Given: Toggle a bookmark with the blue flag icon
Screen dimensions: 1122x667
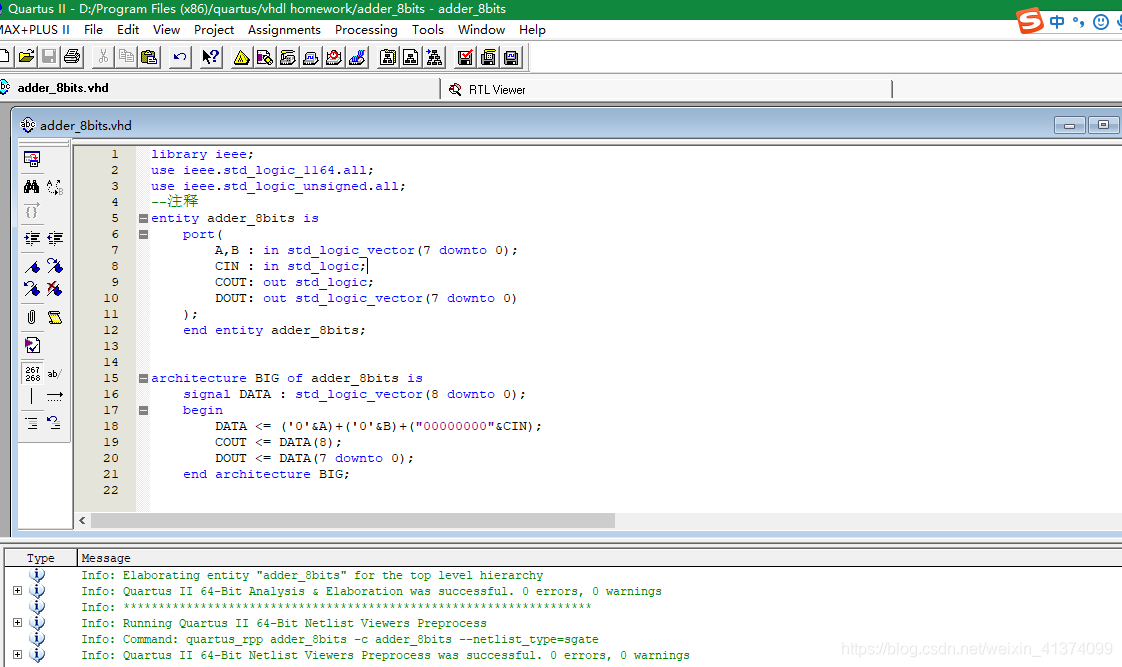Looking at the screenshot, I should tap(31, 266).
